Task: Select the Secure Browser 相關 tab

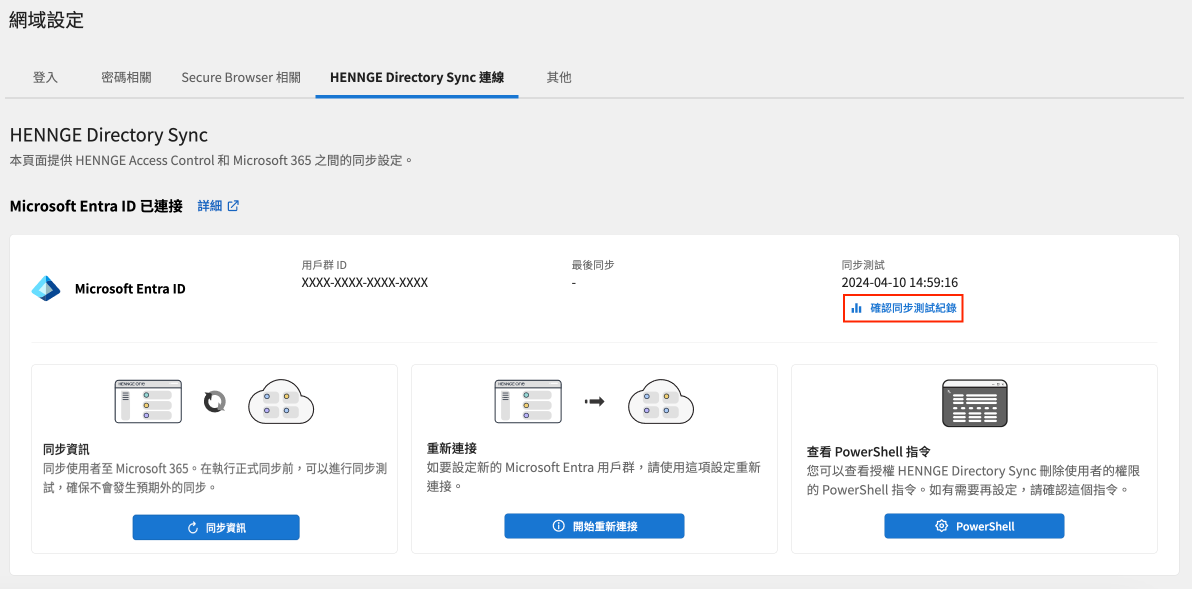Action: click(241, 78)
